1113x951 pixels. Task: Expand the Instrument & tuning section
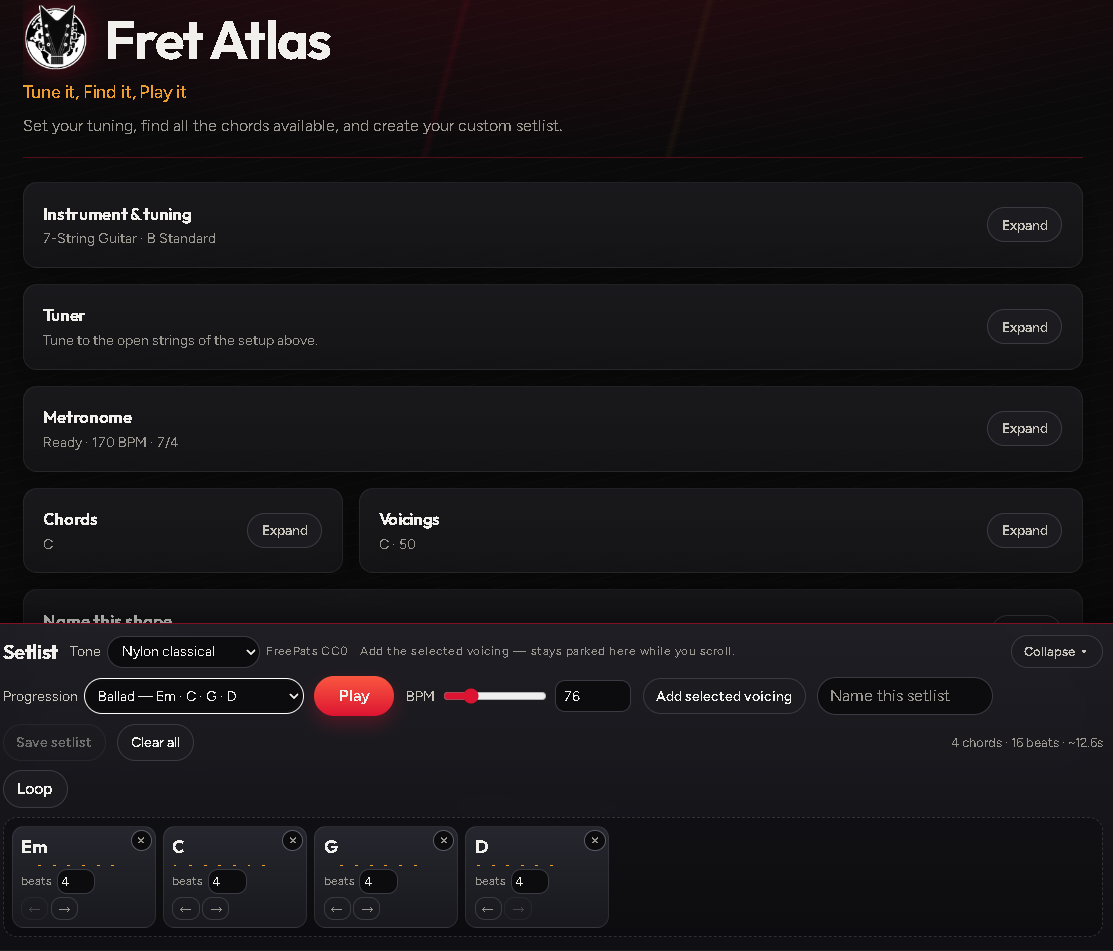[x=1024, y=225]
